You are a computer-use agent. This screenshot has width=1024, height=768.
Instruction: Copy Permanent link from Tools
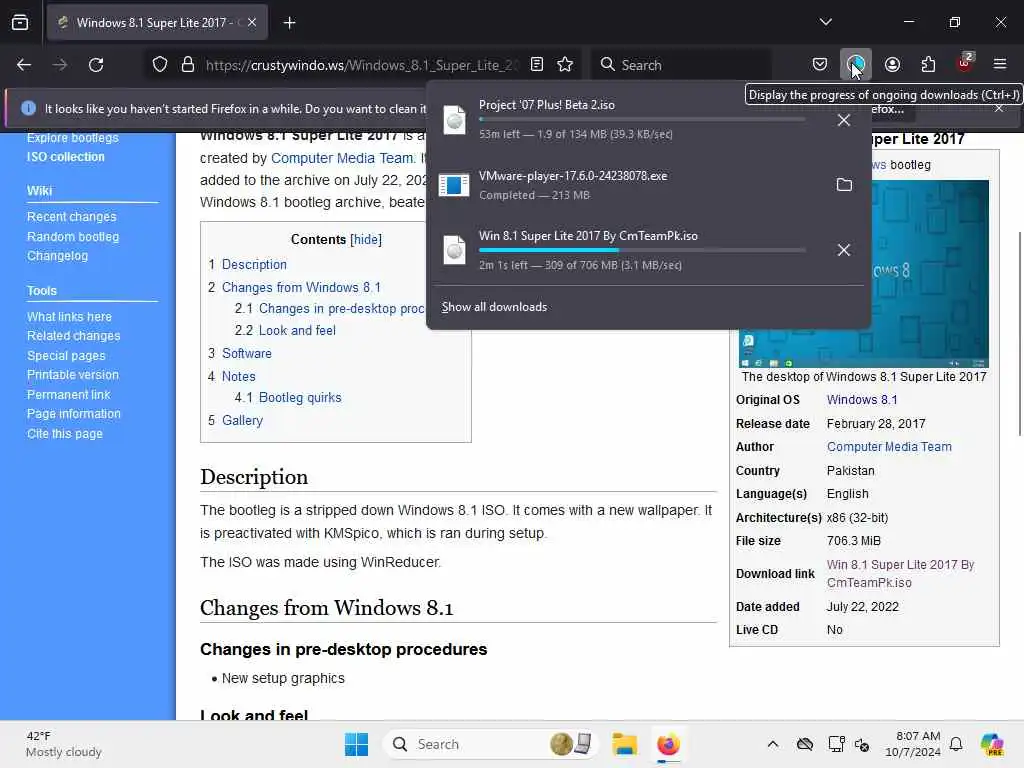tap(69, 394)
